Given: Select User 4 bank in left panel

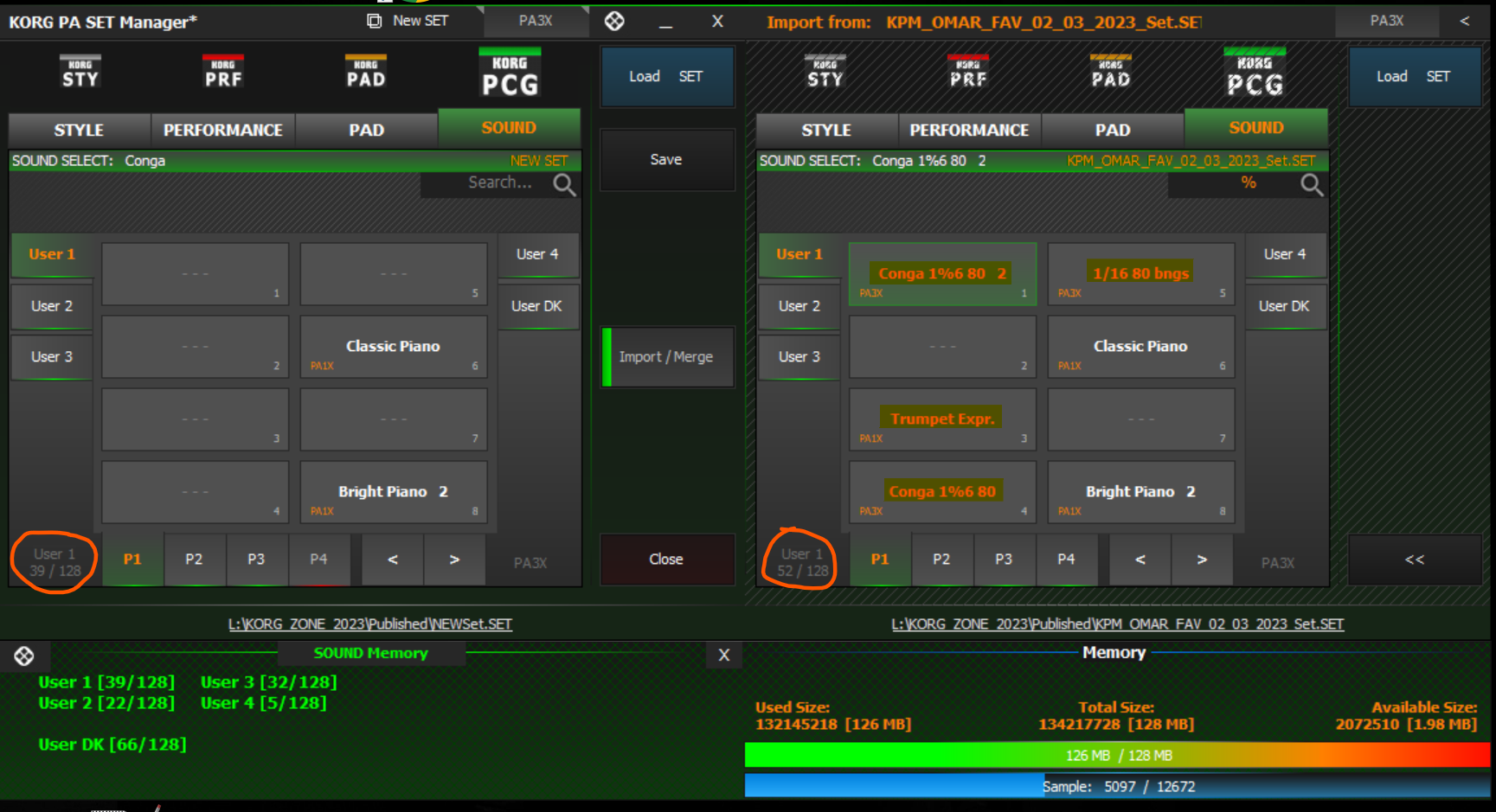Looking at the screenshot, I should [537, 254].
